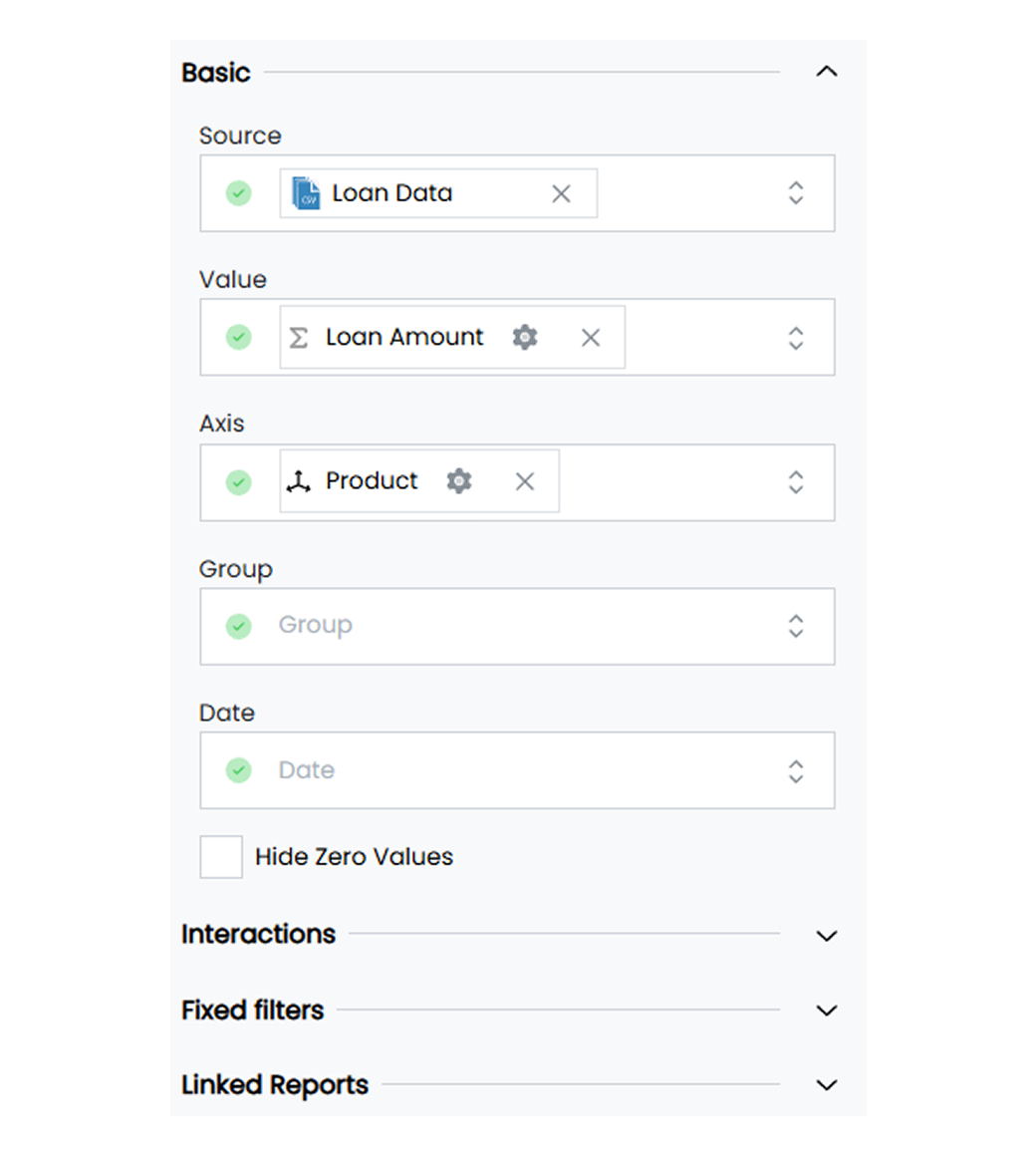Click the Loan Data CSV file icon
Screen dimensions: 1036x1156
coord(306,193)
